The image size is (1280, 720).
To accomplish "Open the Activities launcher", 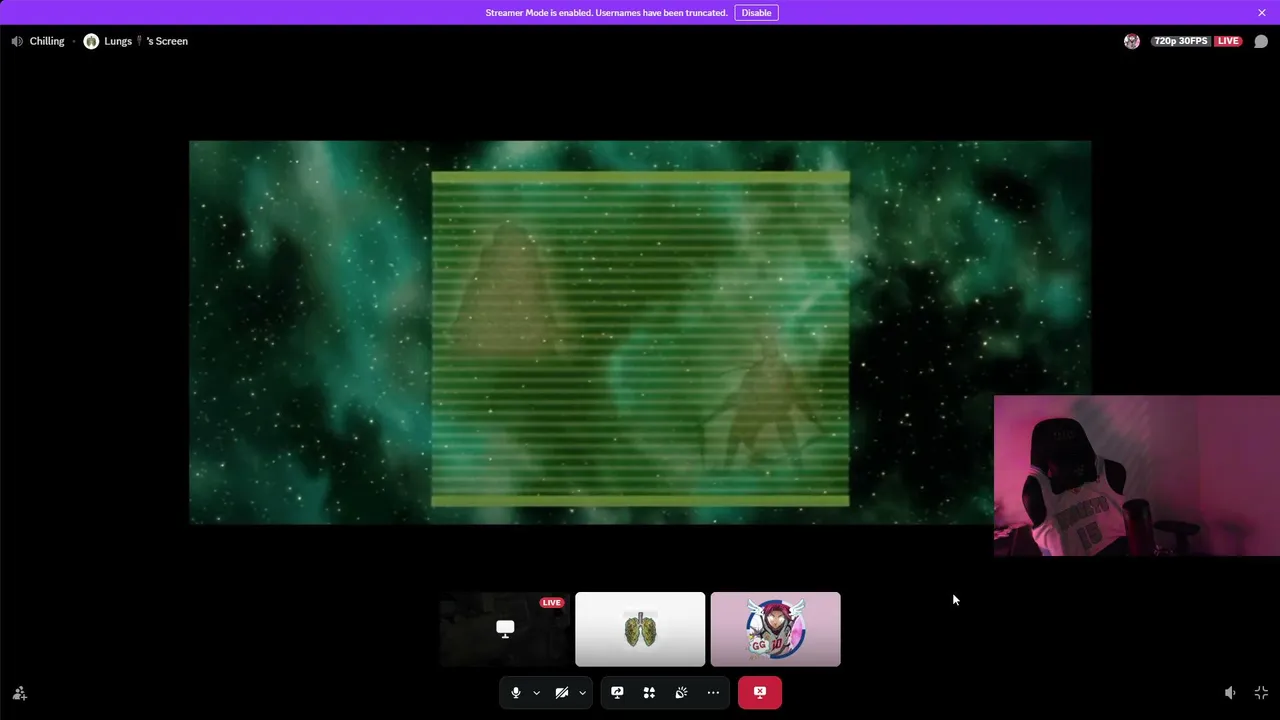I will click(x=649, y=693).
